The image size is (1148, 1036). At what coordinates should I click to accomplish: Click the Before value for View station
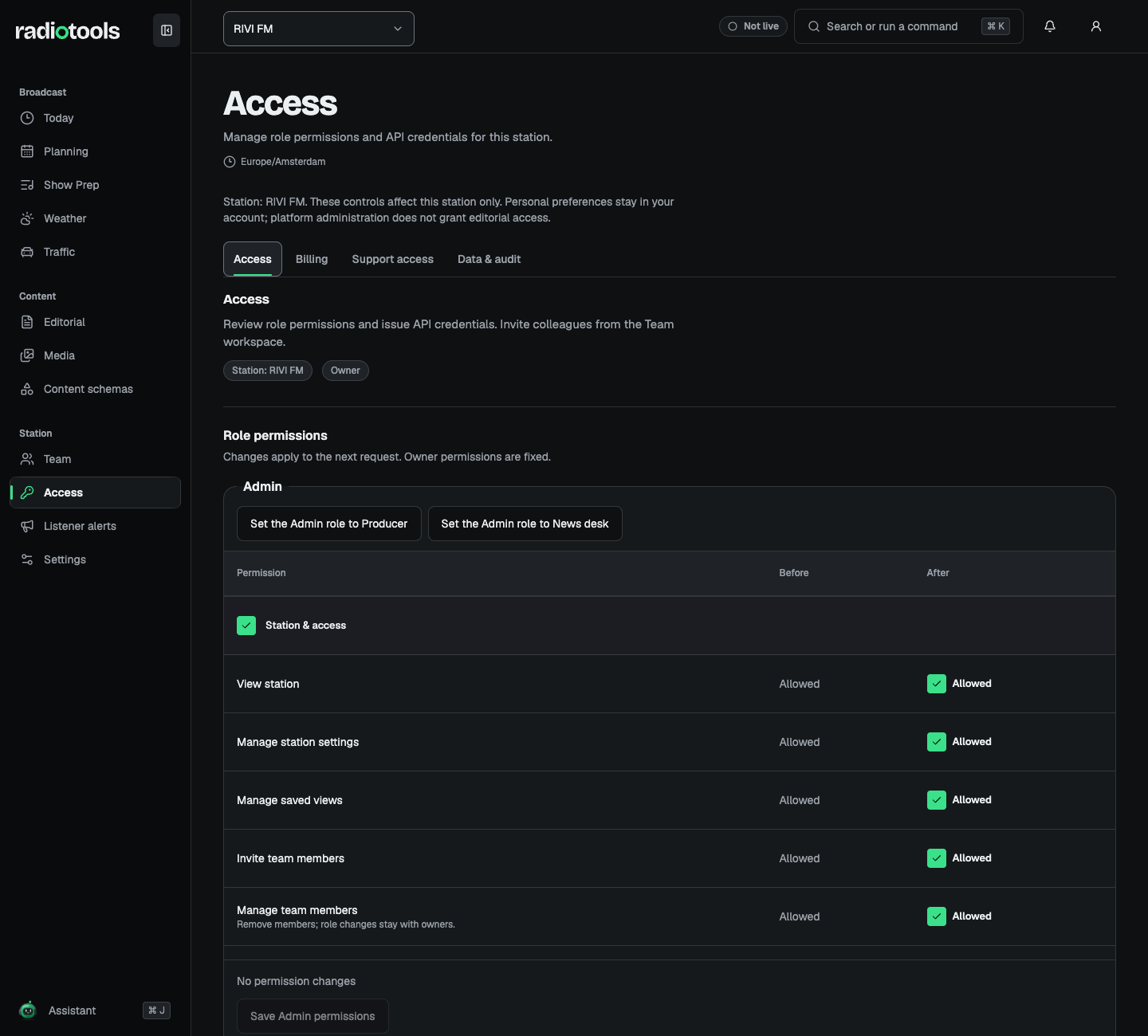point(800,684)
